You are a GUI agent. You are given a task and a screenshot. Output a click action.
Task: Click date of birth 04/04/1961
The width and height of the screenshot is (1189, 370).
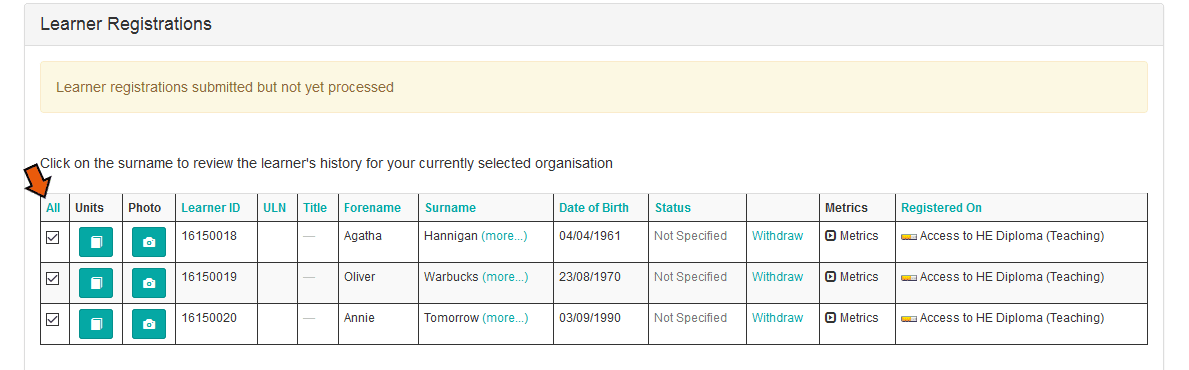(x=590, y=236)
